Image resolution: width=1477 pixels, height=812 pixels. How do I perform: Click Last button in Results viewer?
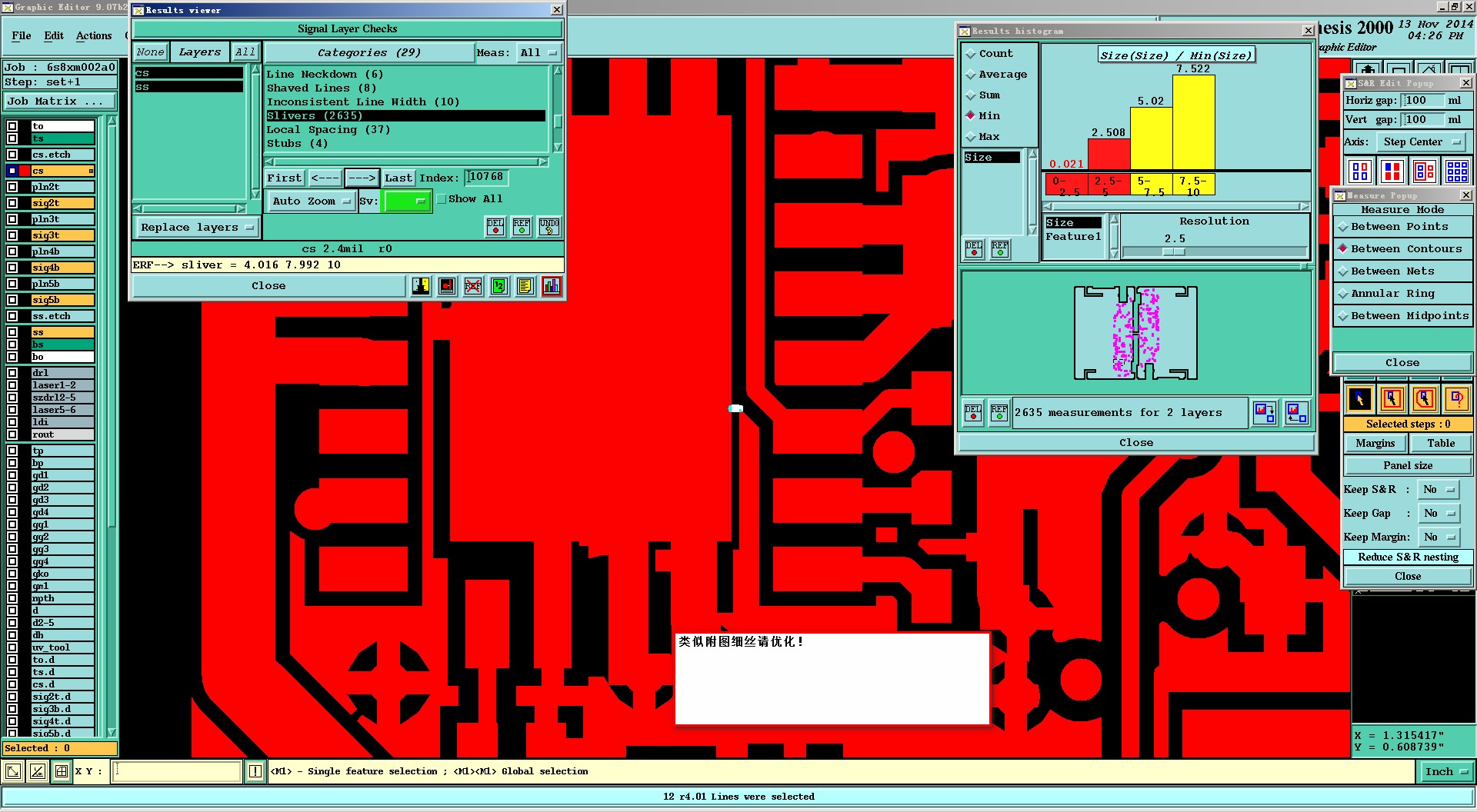pyautogui.click(x=398, y=178)
